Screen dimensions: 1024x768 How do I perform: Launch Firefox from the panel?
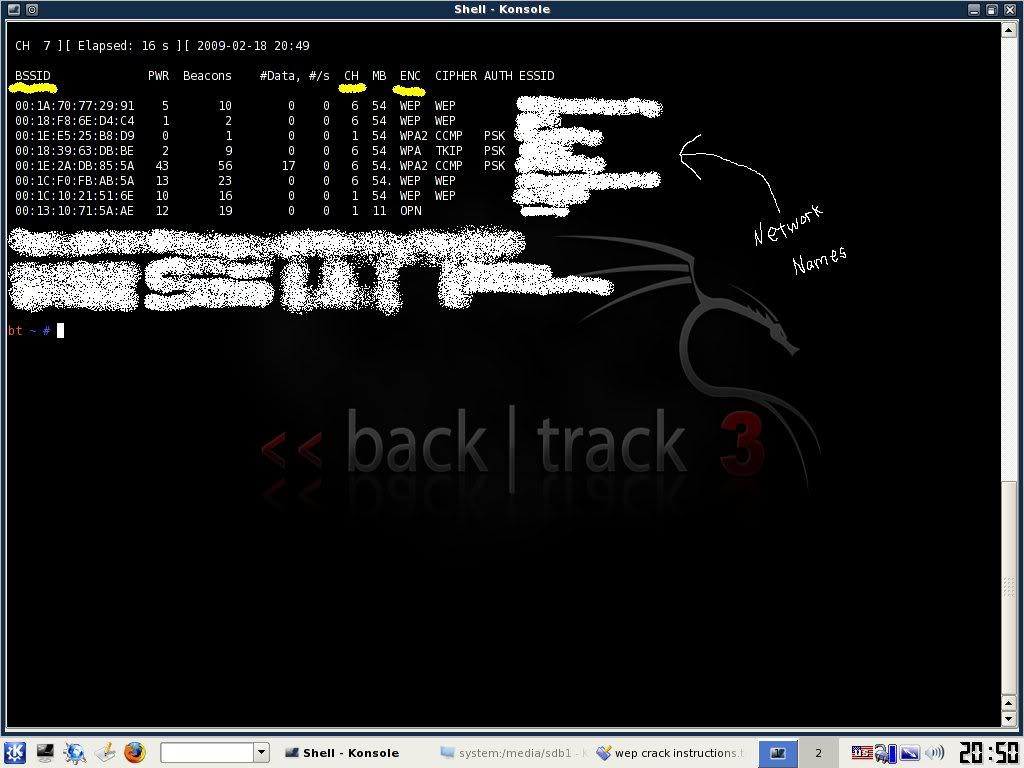(x=135, y=752)
